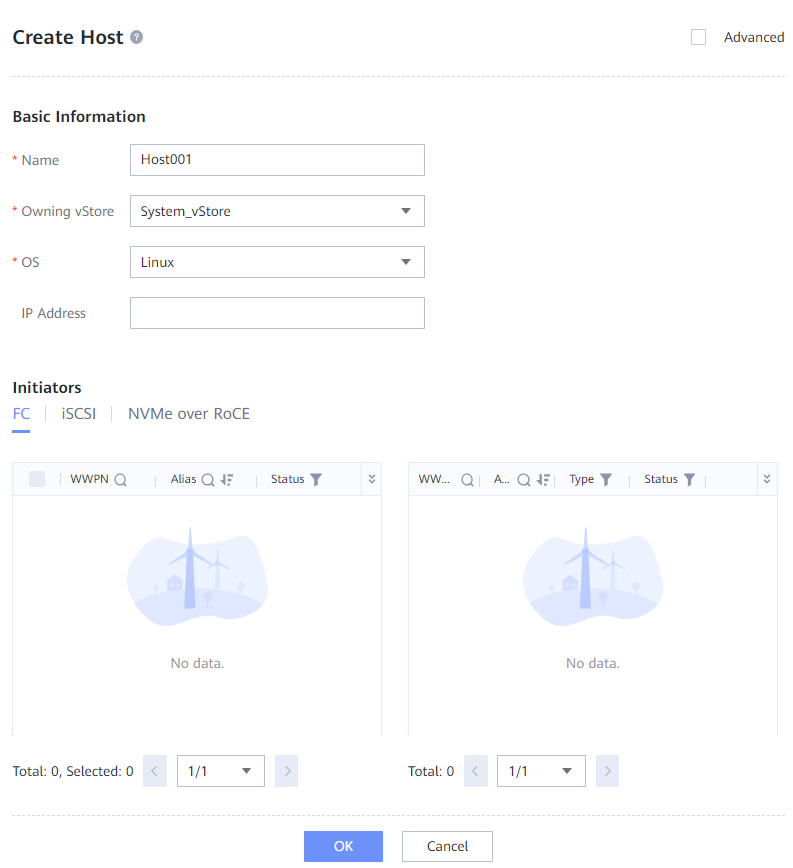Filter by Type in the right table
Image resolution: width=793 pixels, height=868 pixels.
pyautogui.click(x=605, y=480)
